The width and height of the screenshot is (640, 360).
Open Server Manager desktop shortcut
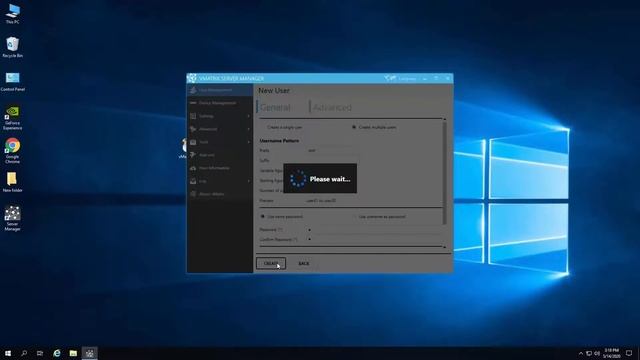click(x=13, y=218)
